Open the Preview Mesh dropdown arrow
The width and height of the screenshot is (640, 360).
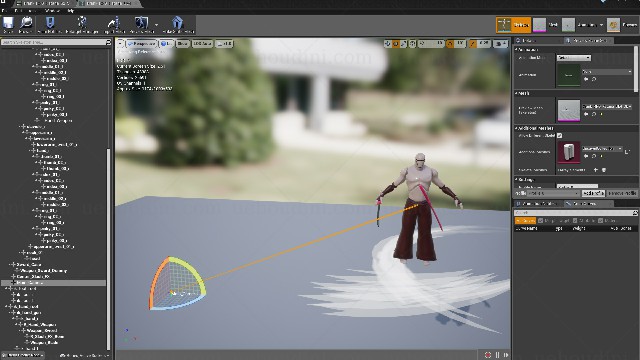(156, 25)
